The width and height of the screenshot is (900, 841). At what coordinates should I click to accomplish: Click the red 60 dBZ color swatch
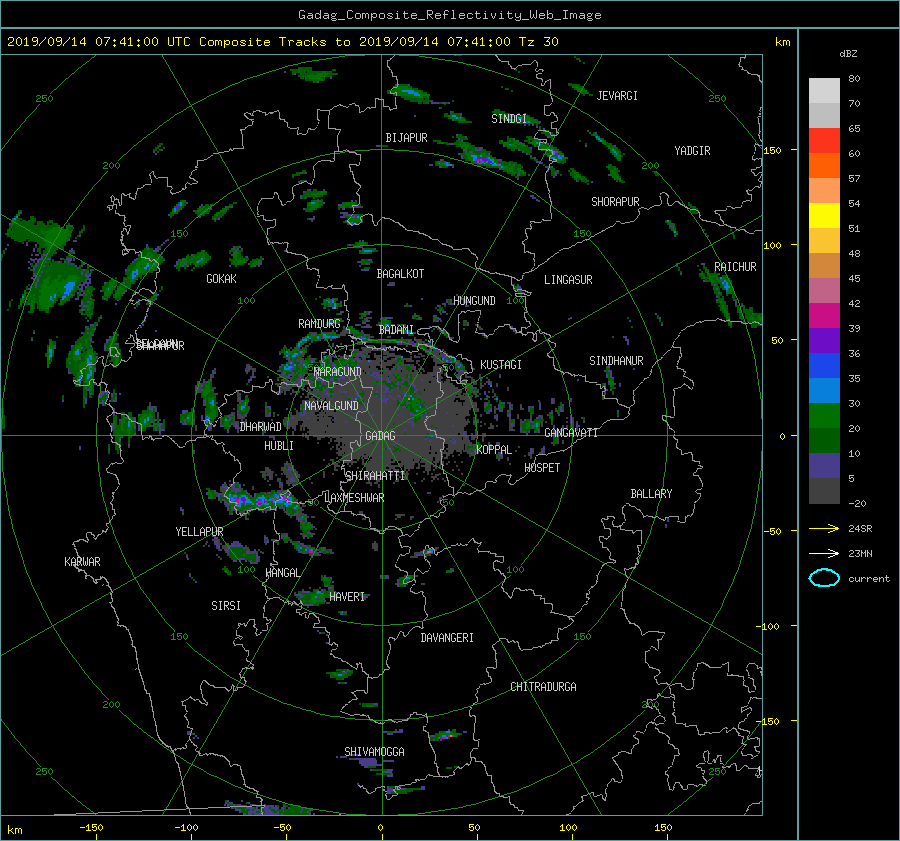[x=824, y=141]
